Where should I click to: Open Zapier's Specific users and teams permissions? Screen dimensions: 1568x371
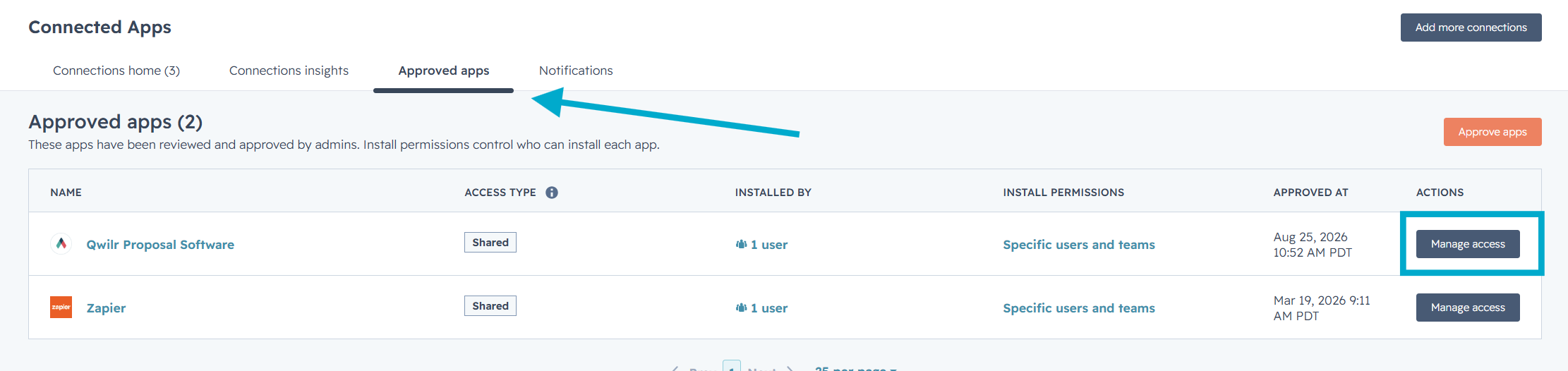[x=1079, y=308]
